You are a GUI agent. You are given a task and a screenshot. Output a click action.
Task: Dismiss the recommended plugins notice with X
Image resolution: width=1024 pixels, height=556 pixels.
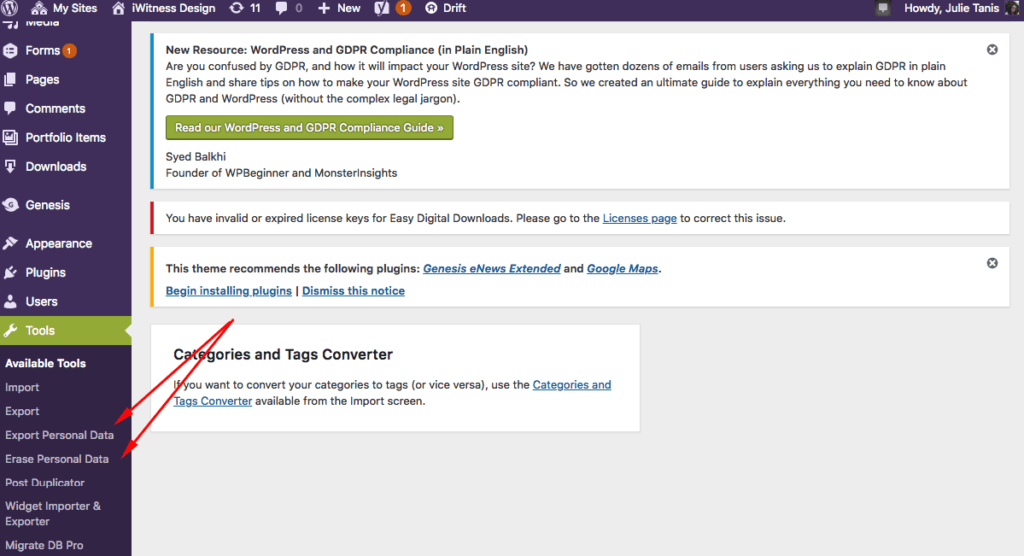point(992,263)
